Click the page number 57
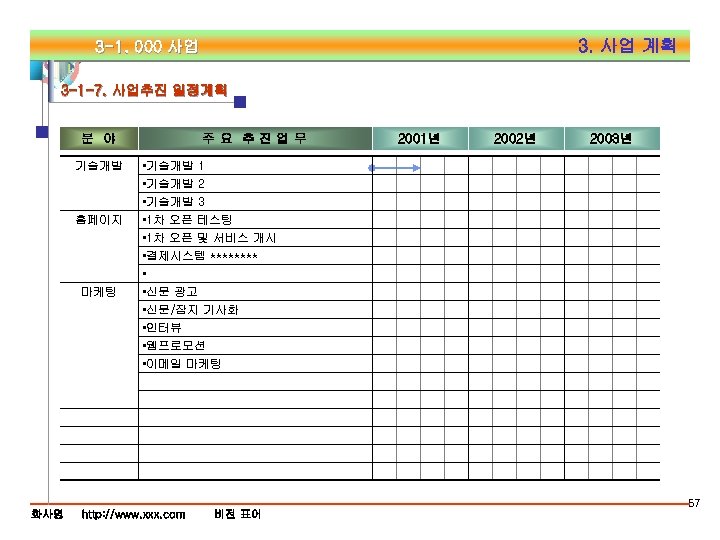This screenshot has height=540, width=720. [694, 503]
